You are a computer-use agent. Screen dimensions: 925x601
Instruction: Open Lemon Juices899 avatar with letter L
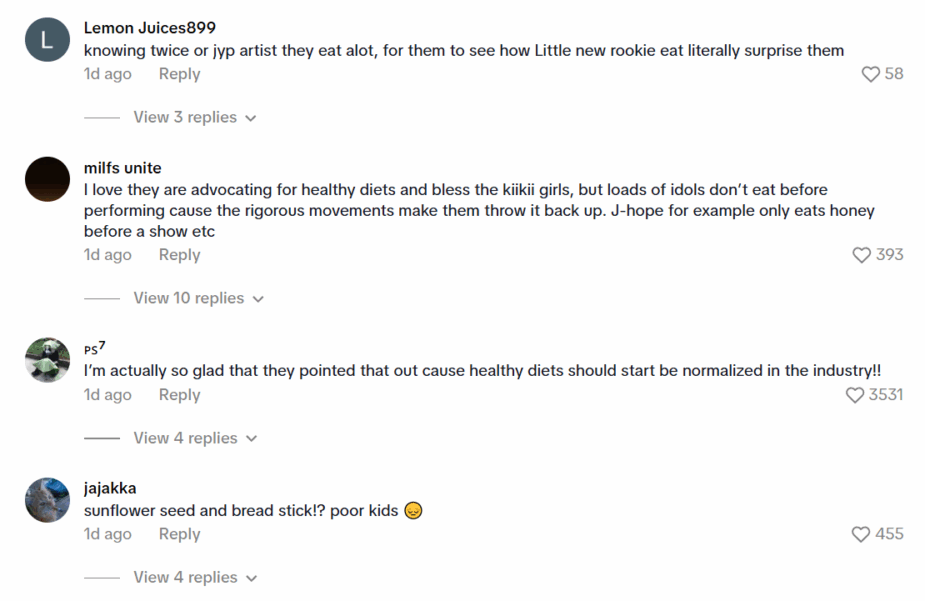coord(47,40)
